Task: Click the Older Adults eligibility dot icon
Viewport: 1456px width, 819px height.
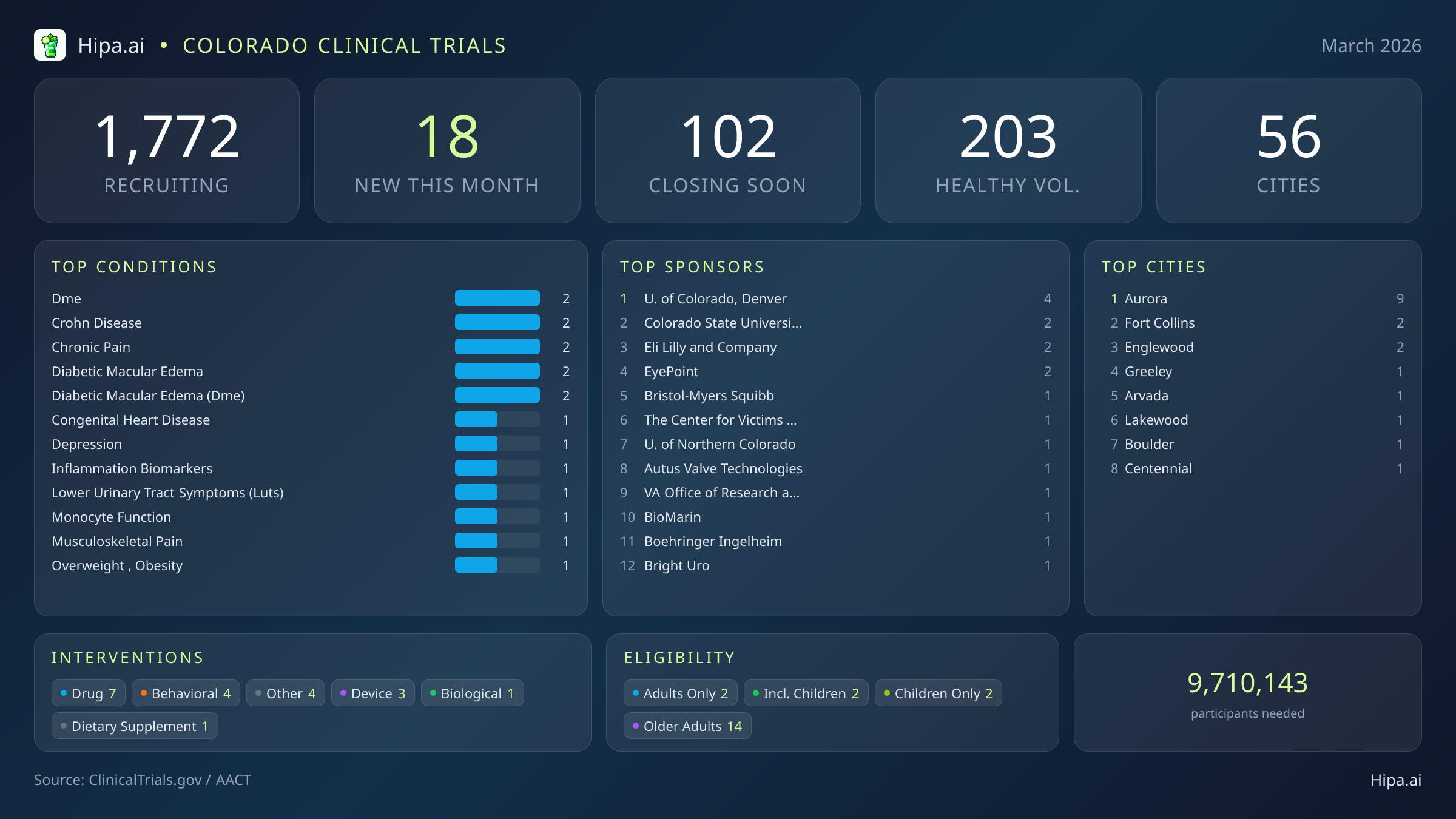Action: click(x=635, y=726)
